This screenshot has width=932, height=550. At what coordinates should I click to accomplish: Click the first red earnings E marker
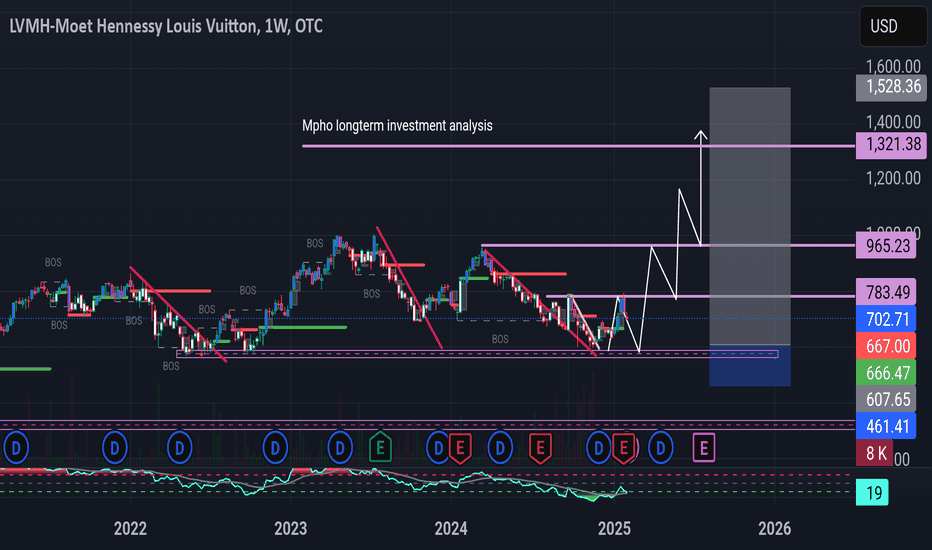(x=460, y=448)
